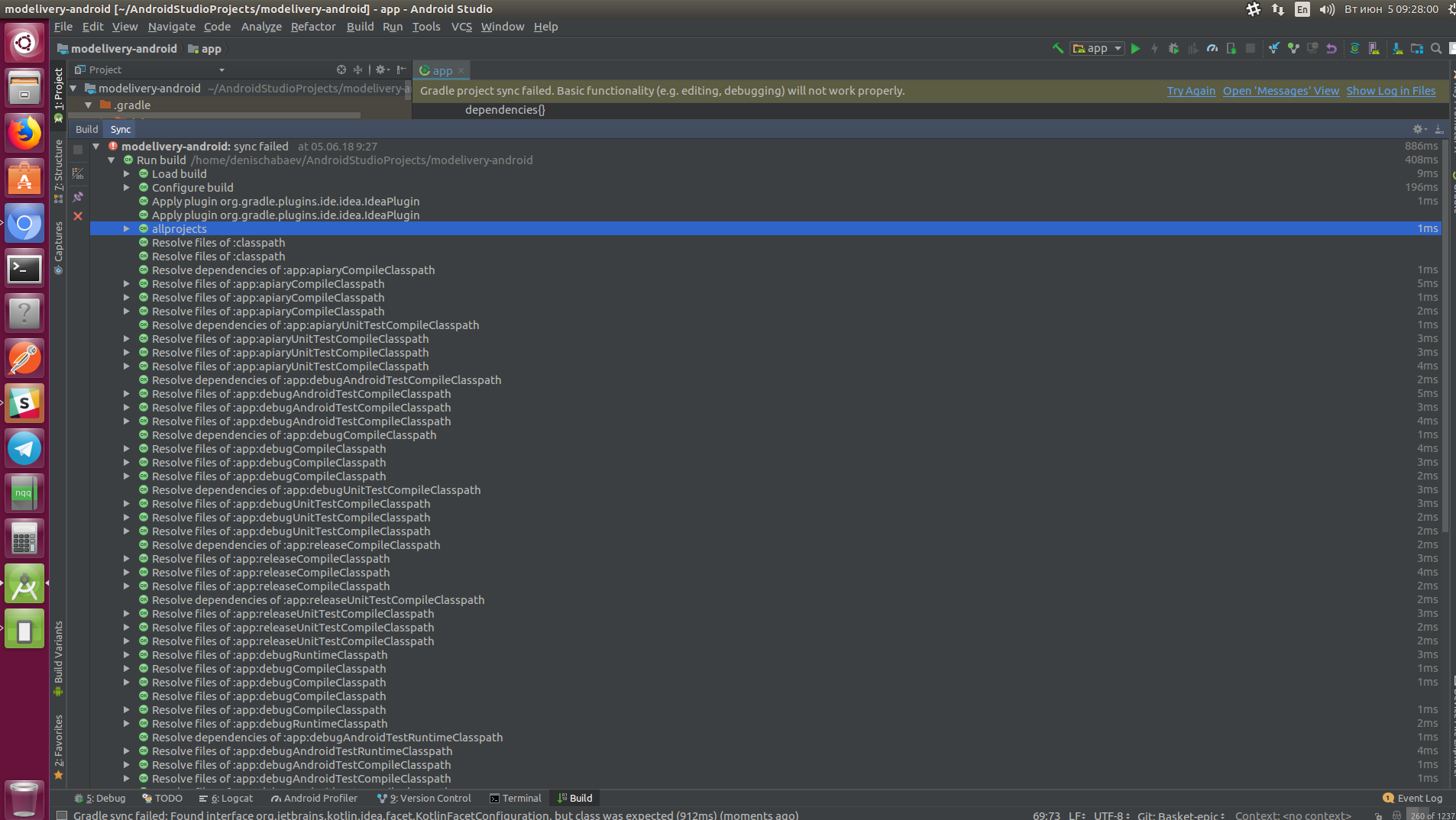Screen dimensions: 1456x820
Task: Expand the allprojects node
Action: click(127, 229)
